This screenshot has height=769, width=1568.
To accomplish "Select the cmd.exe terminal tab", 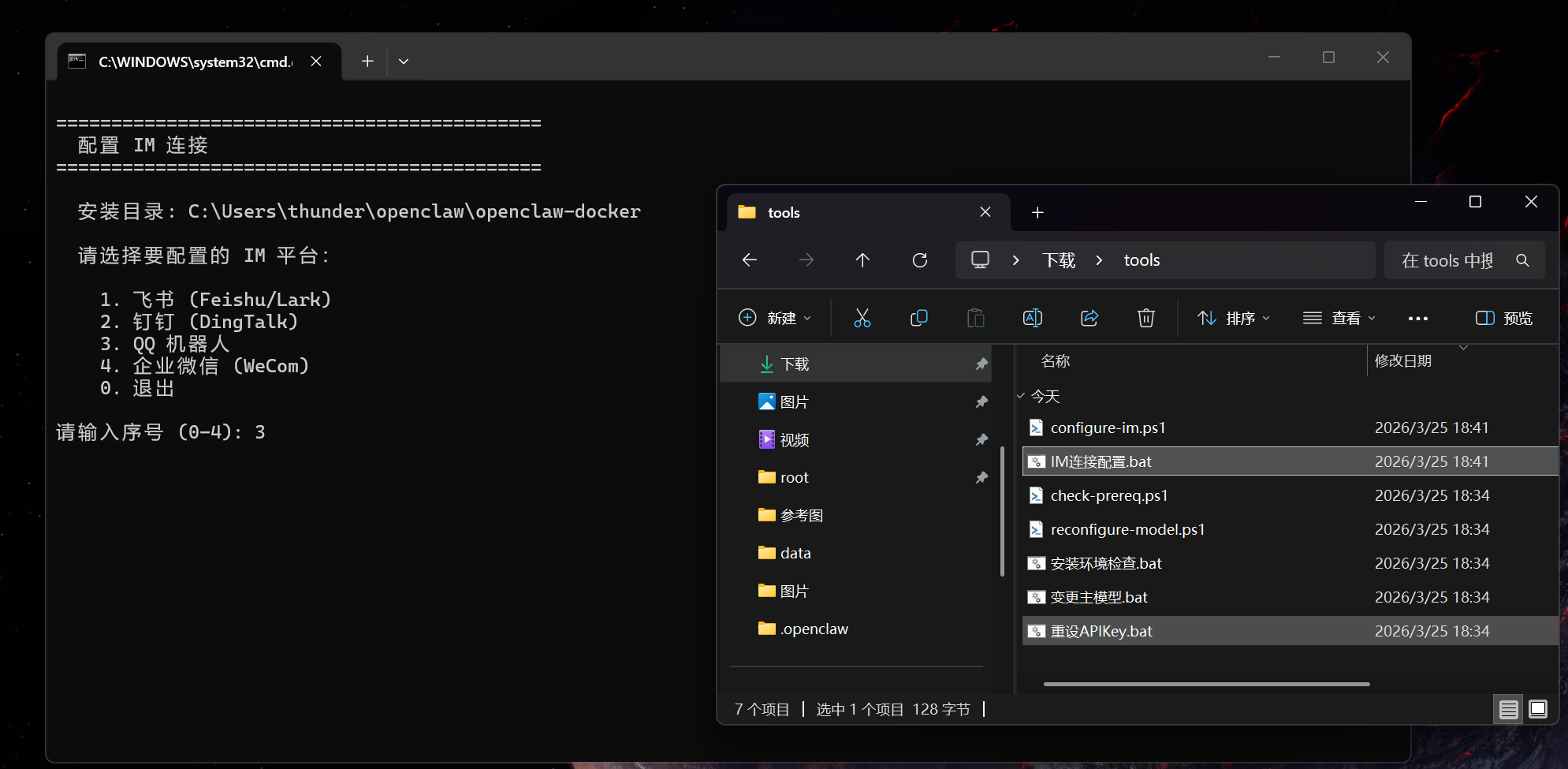I will (194, 62).
